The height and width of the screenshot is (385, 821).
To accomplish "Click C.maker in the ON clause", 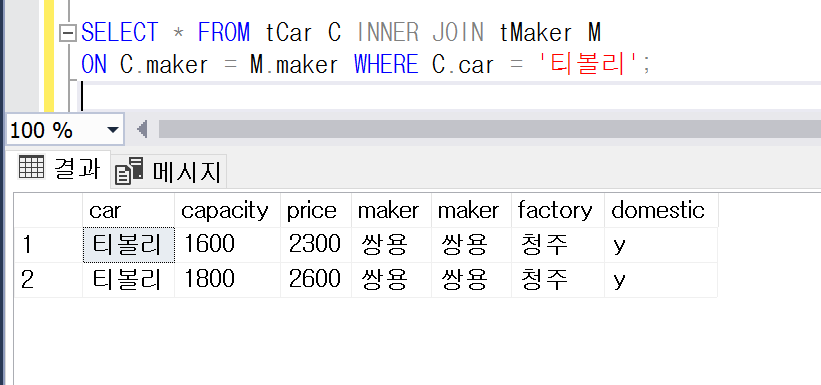I will (x=164, y=65).
